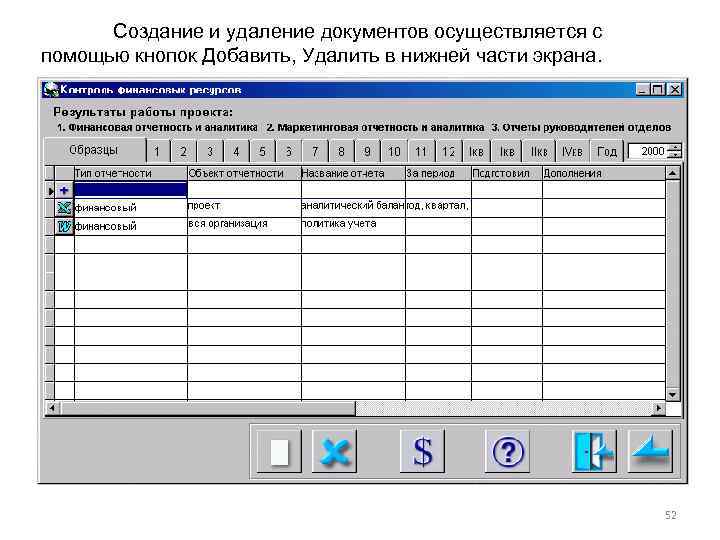Click 3. Отчеты руководителей отделов heading

click(581, 127)
